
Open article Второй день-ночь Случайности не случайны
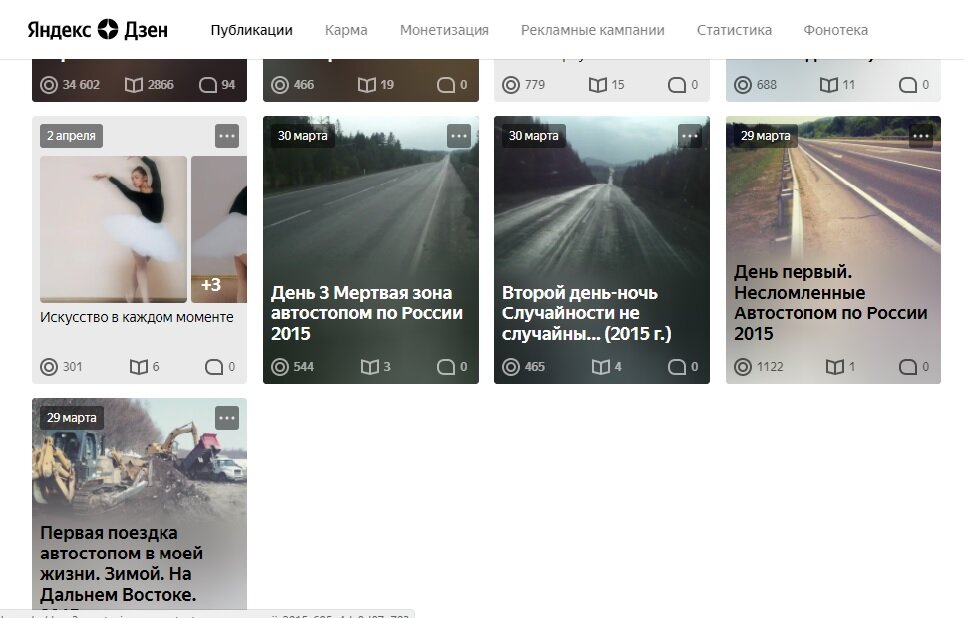(587, 313)
